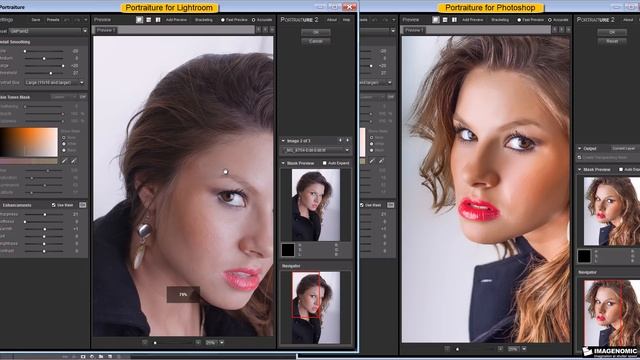The image size is (640, 360).
Task: Click zoom-in icon below Photoshop preview
Action: (x=500, y=349)
